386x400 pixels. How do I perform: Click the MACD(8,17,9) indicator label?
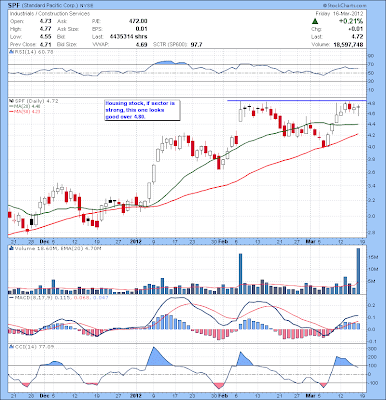click(x=59, y=297)
